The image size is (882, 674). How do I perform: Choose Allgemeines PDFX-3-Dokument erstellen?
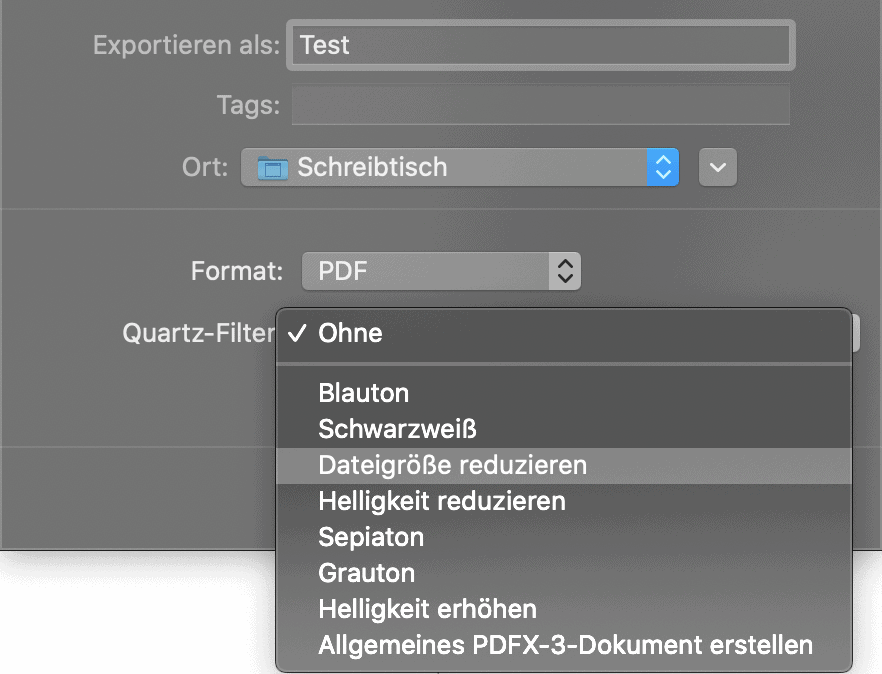click(565, 645)
